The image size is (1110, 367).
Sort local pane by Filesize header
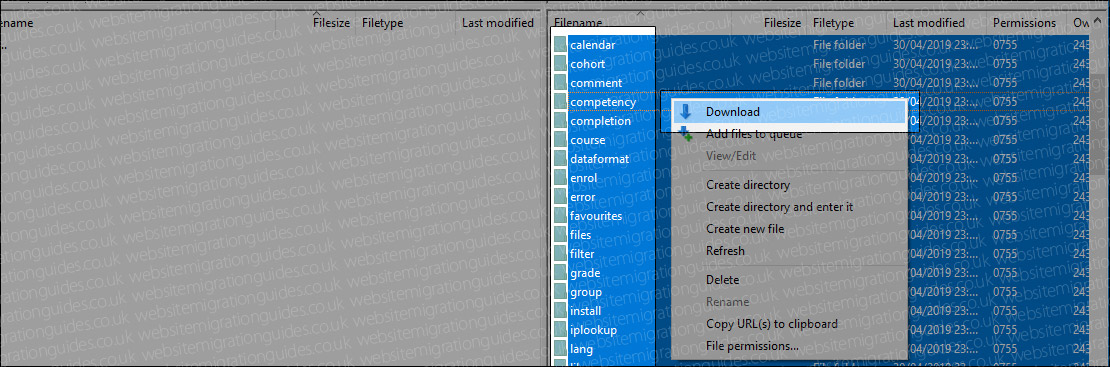click(332, 23)
